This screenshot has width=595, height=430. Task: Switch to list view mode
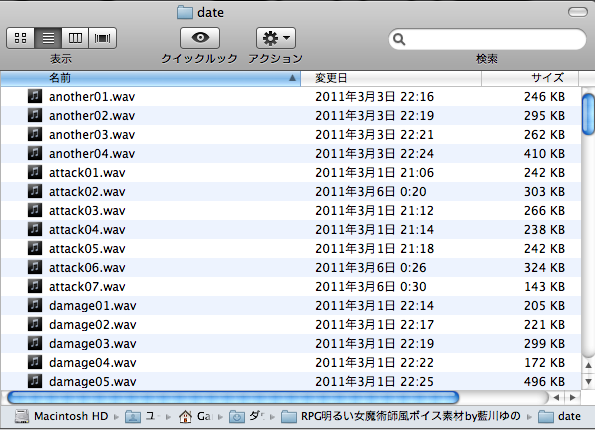48,38
